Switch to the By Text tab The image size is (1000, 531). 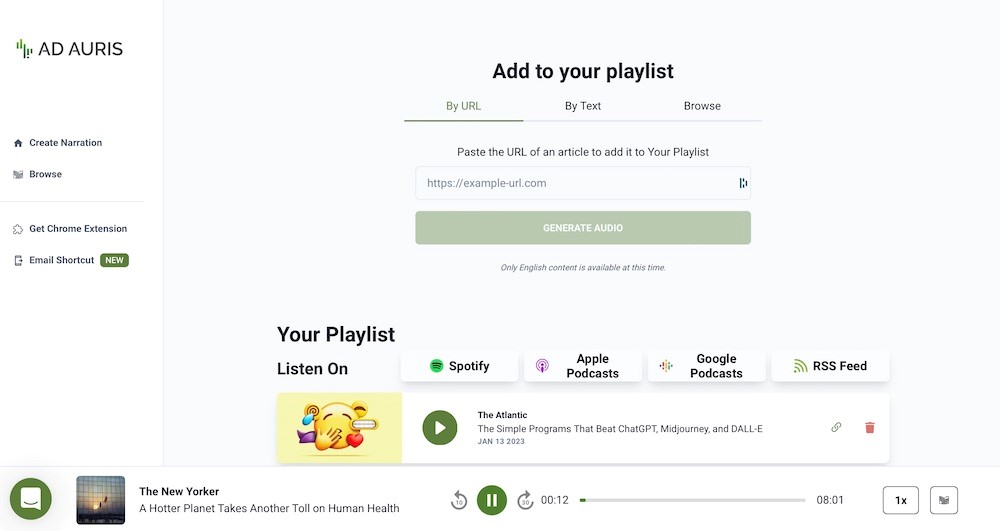(583, 106)
